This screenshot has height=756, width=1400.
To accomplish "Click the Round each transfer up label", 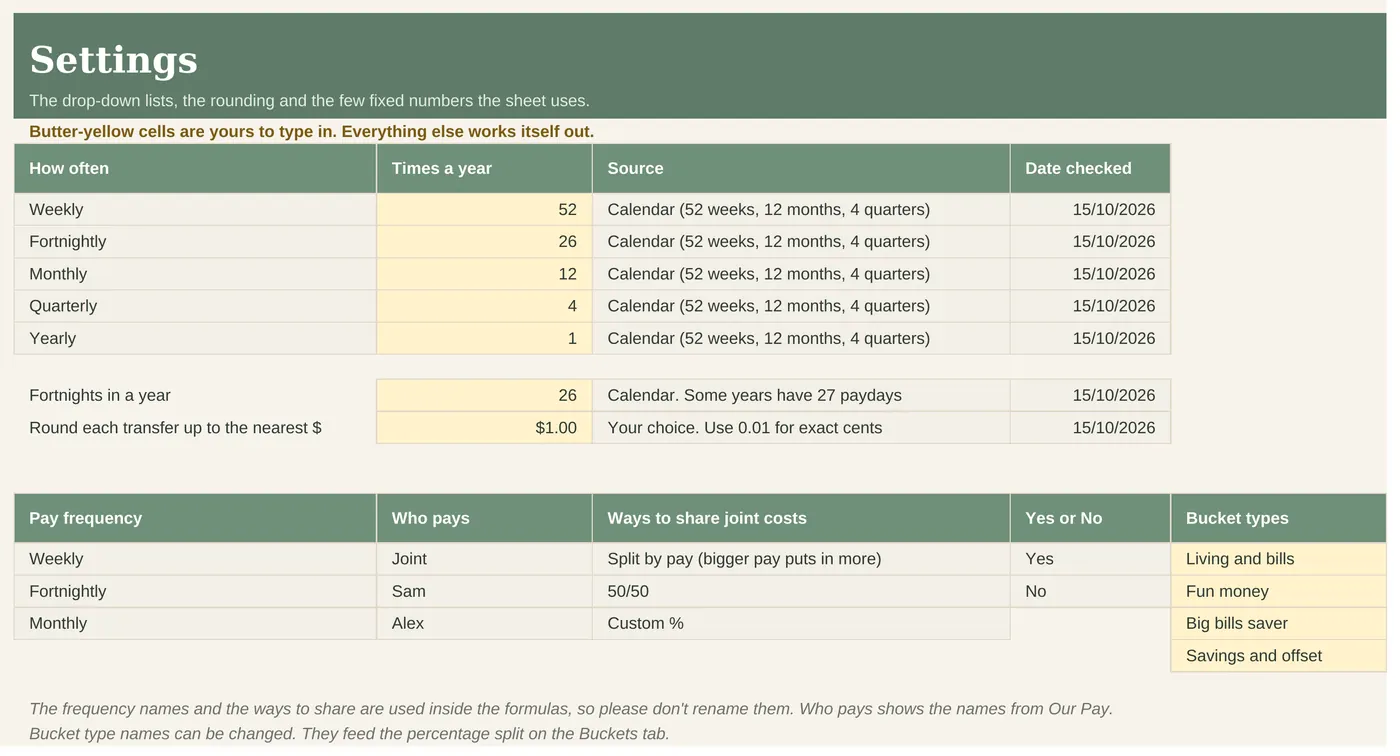I will coord(175,427).
